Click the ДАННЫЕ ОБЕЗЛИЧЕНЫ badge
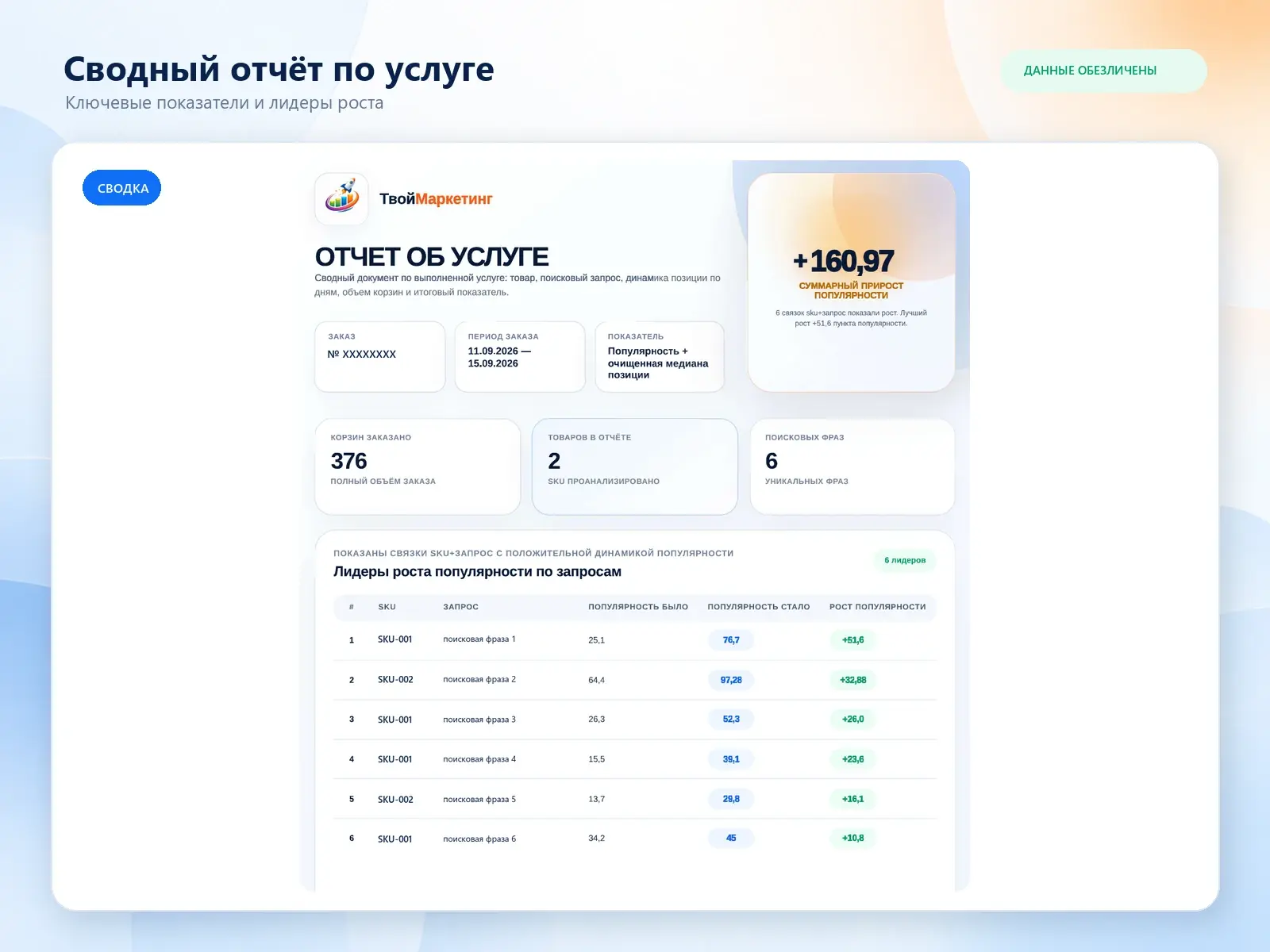 click(x=1103, y=71)
